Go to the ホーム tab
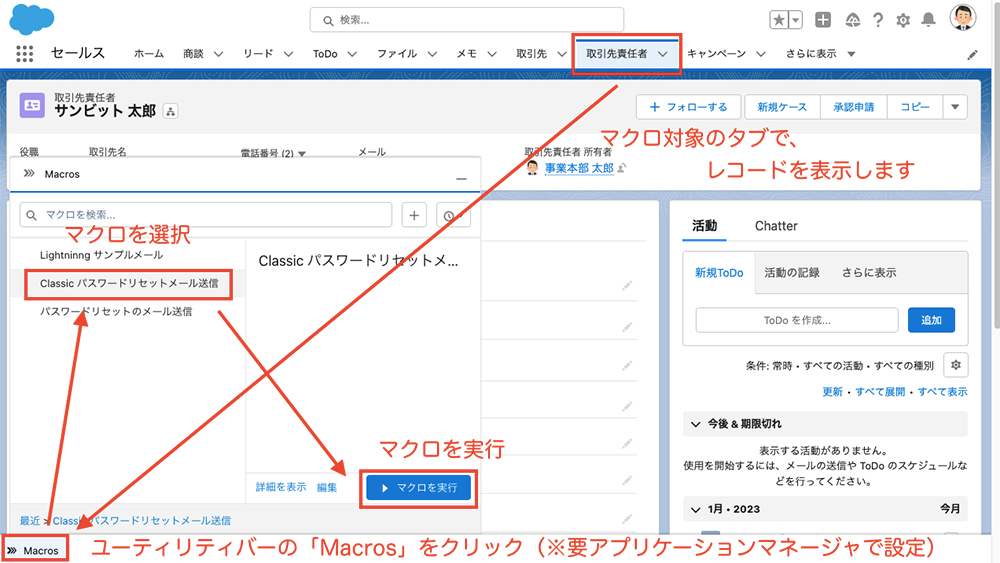1000x563 pixels. (149, 54)
